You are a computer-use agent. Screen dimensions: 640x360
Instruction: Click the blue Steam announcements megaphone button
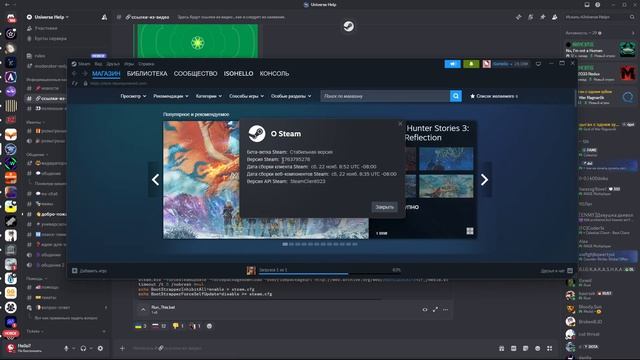click(452, 64)
